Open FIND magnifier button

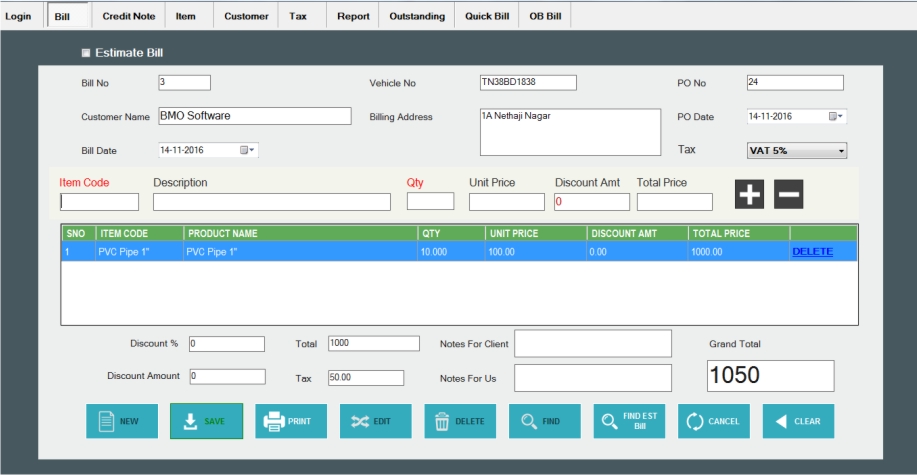544,421
